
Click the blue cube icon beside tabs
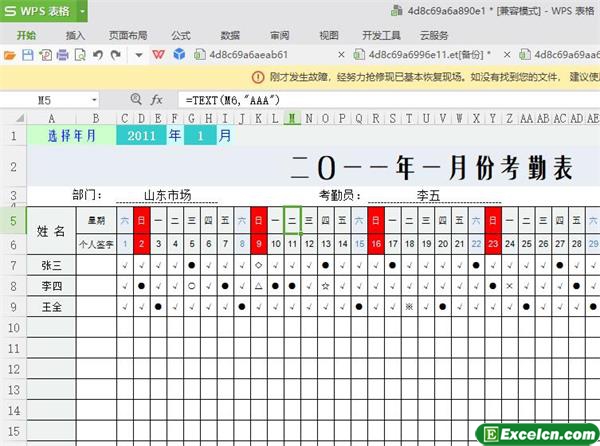coord(179,55)
